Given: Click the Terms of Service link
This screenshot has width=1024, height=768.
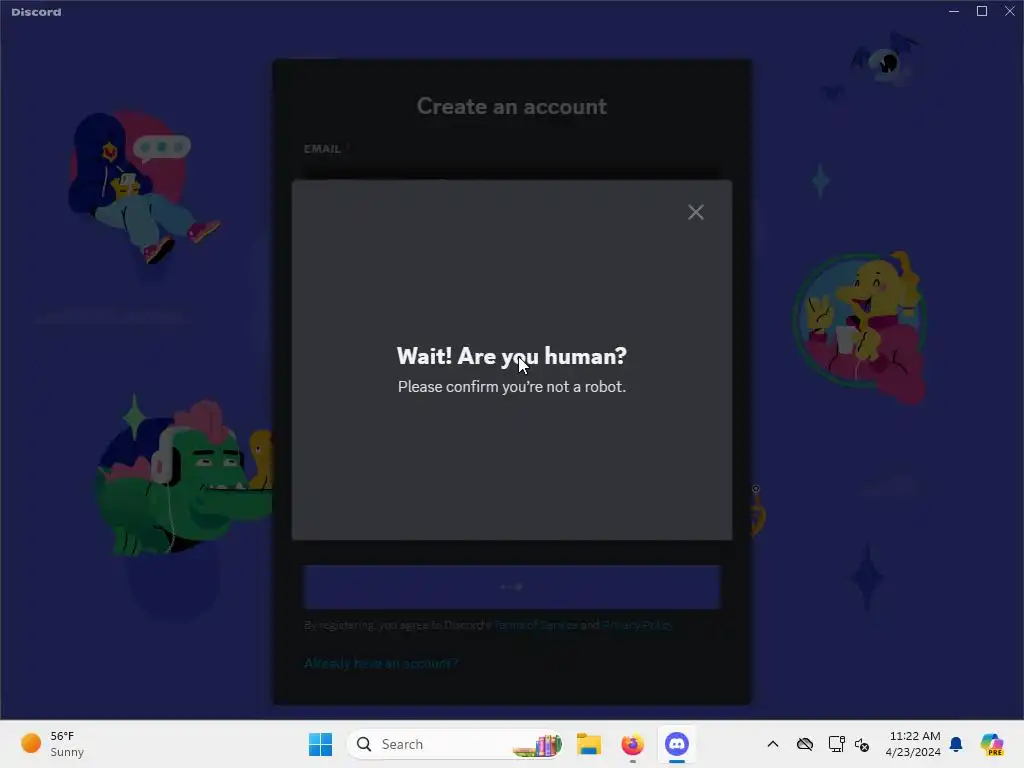Looking at the screenshot, I should (536, 625).
